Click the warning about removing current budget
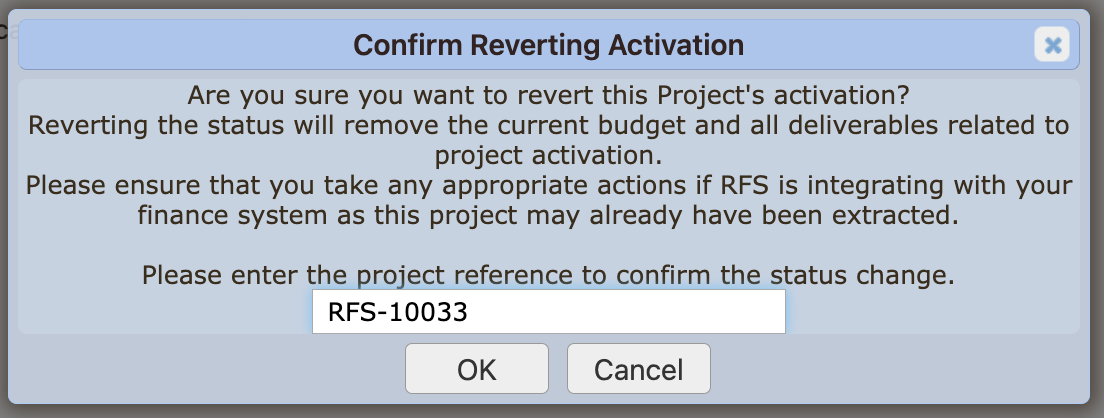 tap(548, 141)
